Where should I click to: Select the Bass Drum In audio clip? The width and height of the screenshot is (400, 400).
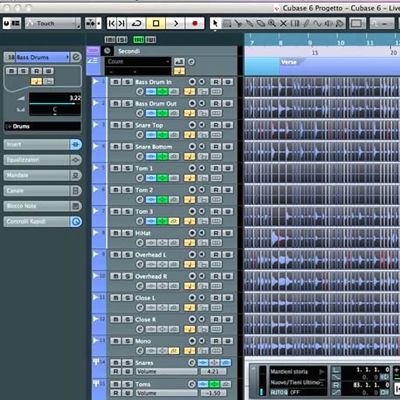coord(322,87)
